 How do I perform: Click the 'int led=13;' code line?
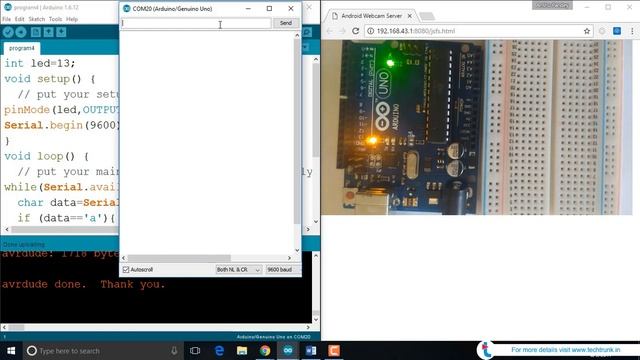click(40, 63)
